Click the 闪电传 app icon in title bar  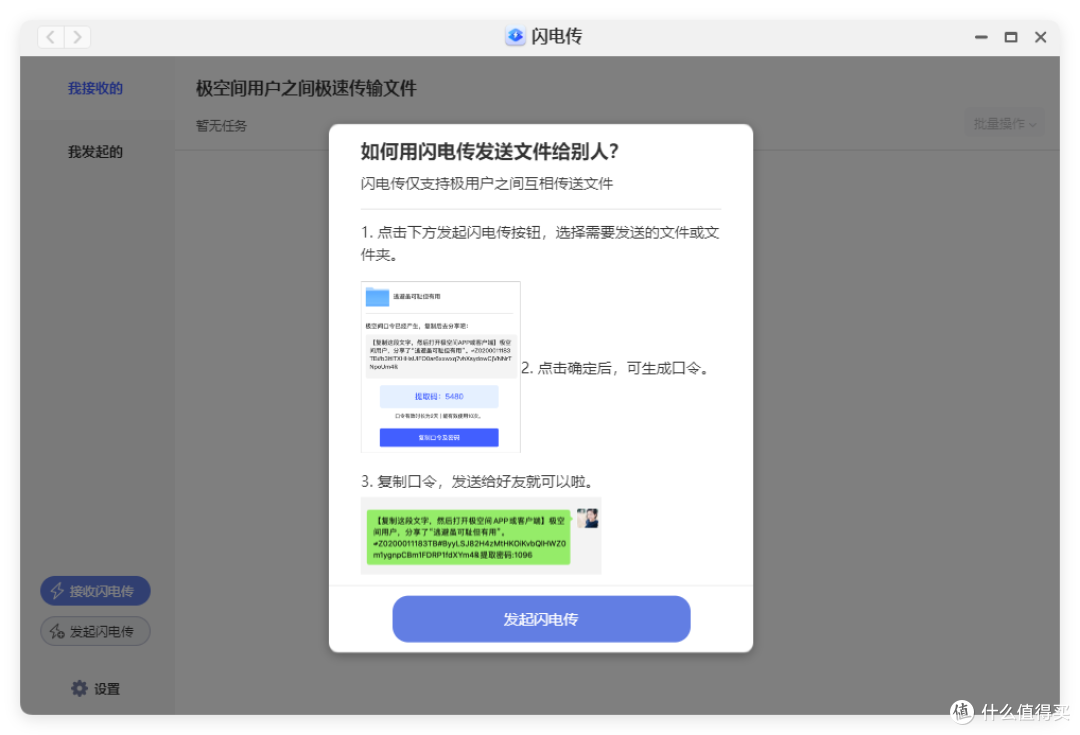point(515,36)
